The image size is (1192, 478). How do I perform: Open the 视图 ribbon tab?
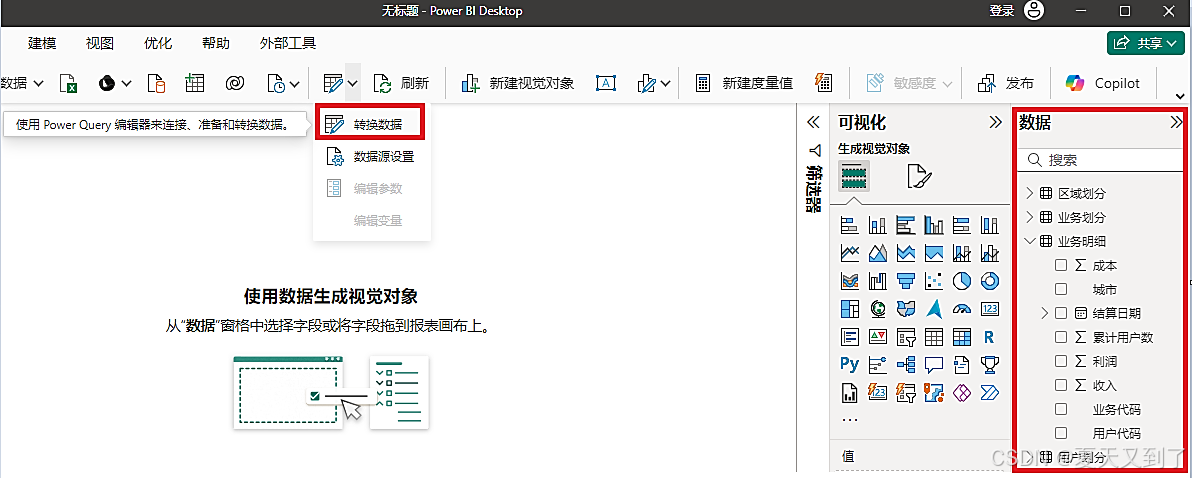pyautogui.click(x=100, y=43)
